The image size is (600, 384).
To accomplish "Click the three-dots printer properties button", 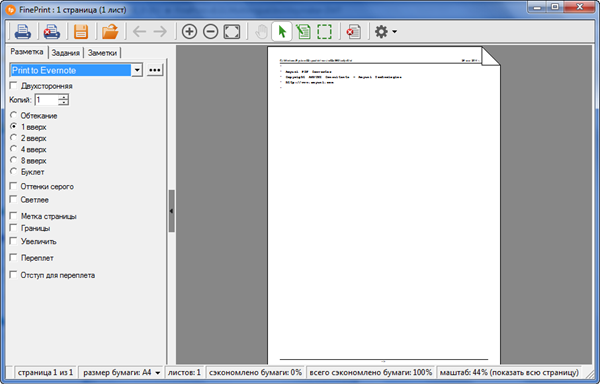I will tap(155, 70).
